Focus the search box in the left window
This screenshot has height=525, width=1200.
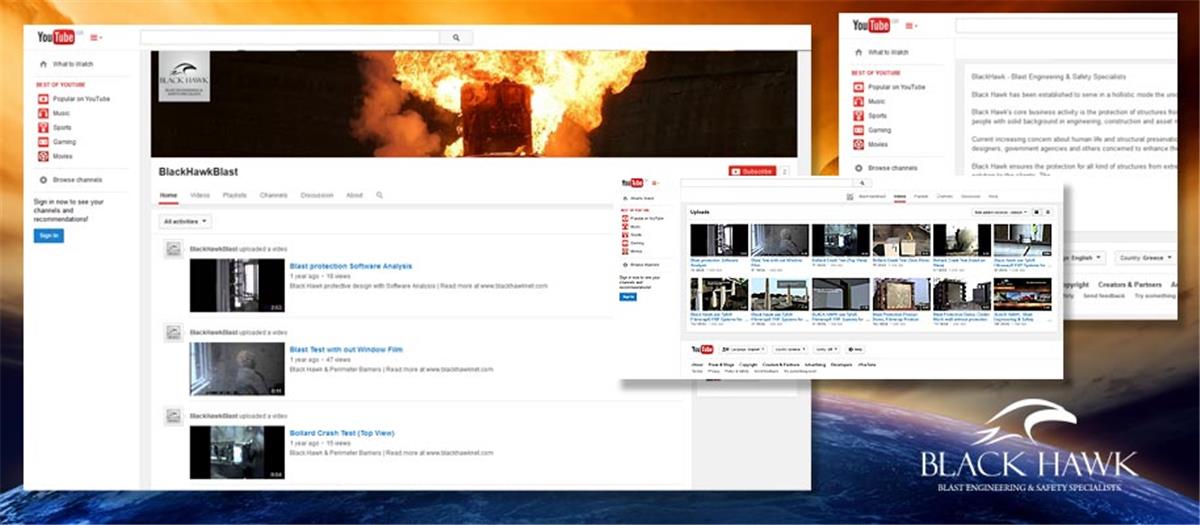click(x=290, y=37)
